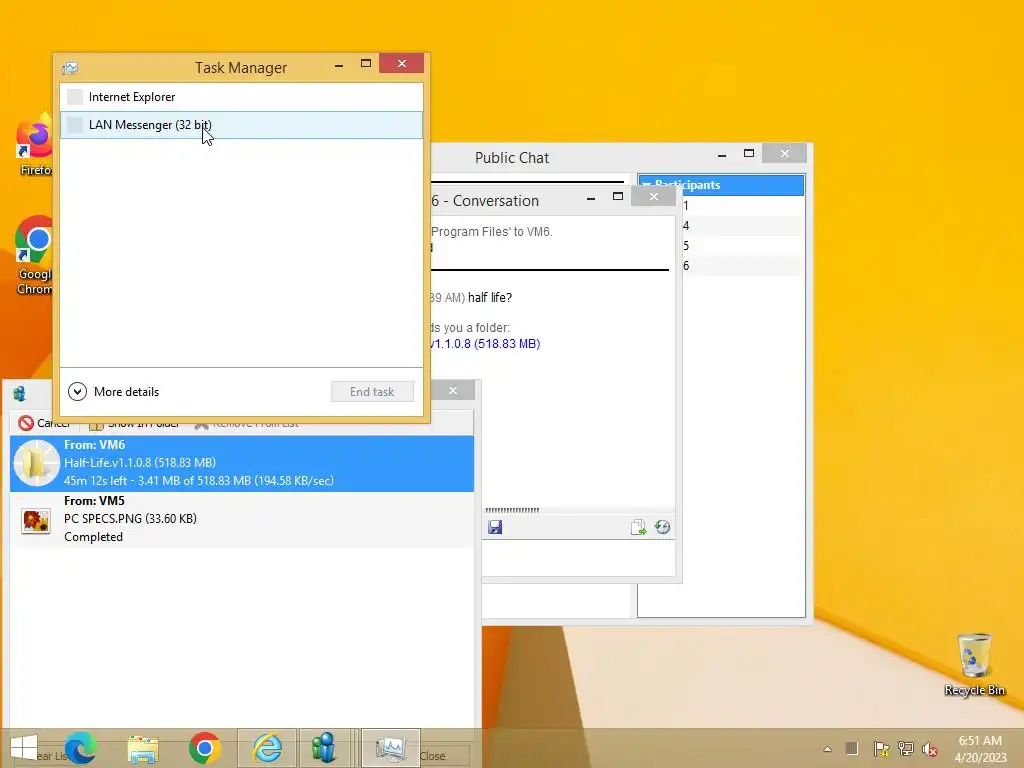
Task: Click the tray icon left of the flag
Action: click(x=852, y=749)
